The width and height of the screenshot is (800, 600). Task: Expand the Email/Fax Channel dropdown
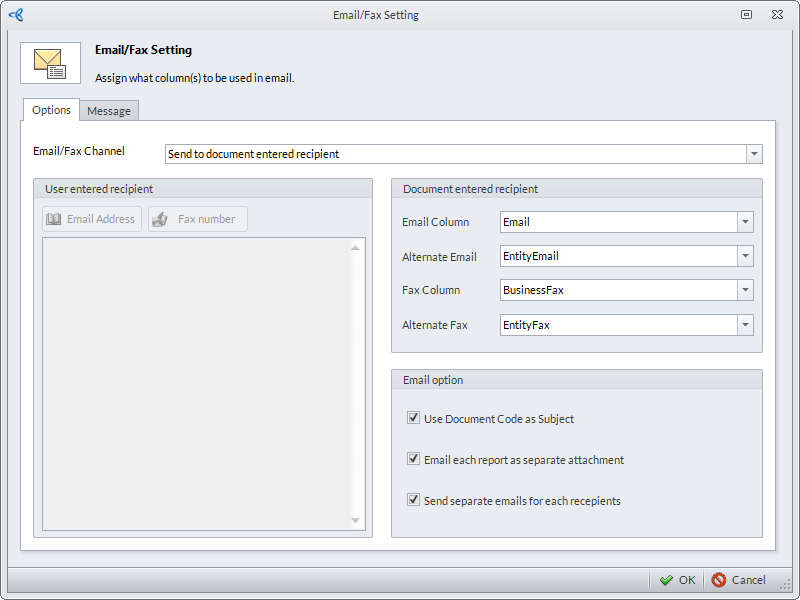point(754,154)
